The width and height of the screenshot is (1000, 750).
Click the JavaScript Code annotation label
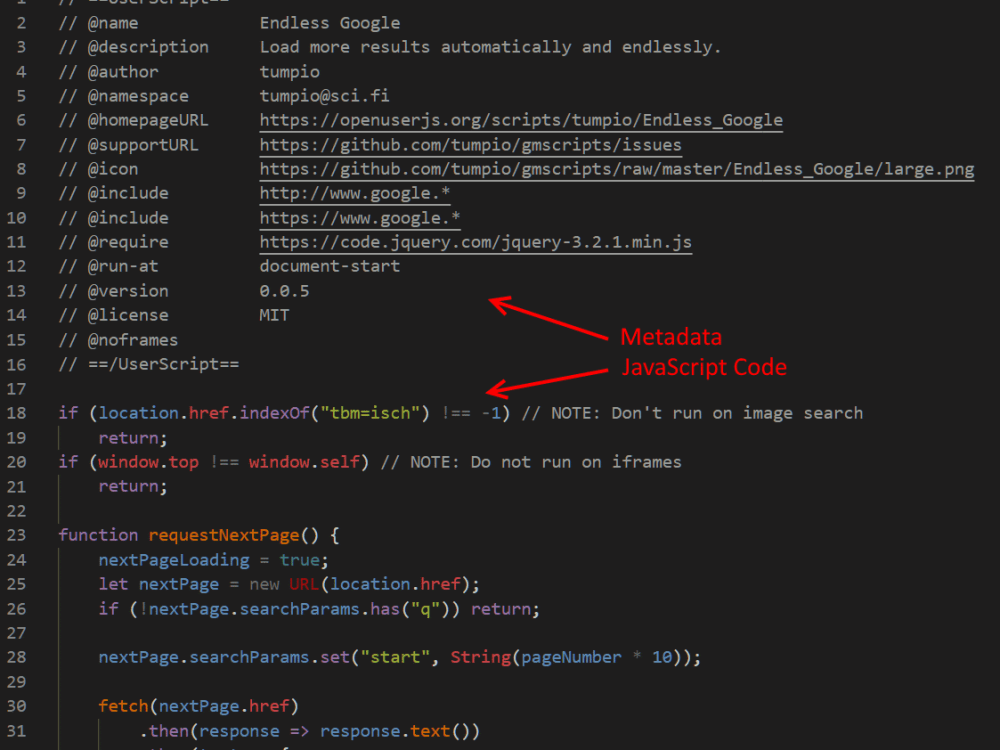point(704,368)
